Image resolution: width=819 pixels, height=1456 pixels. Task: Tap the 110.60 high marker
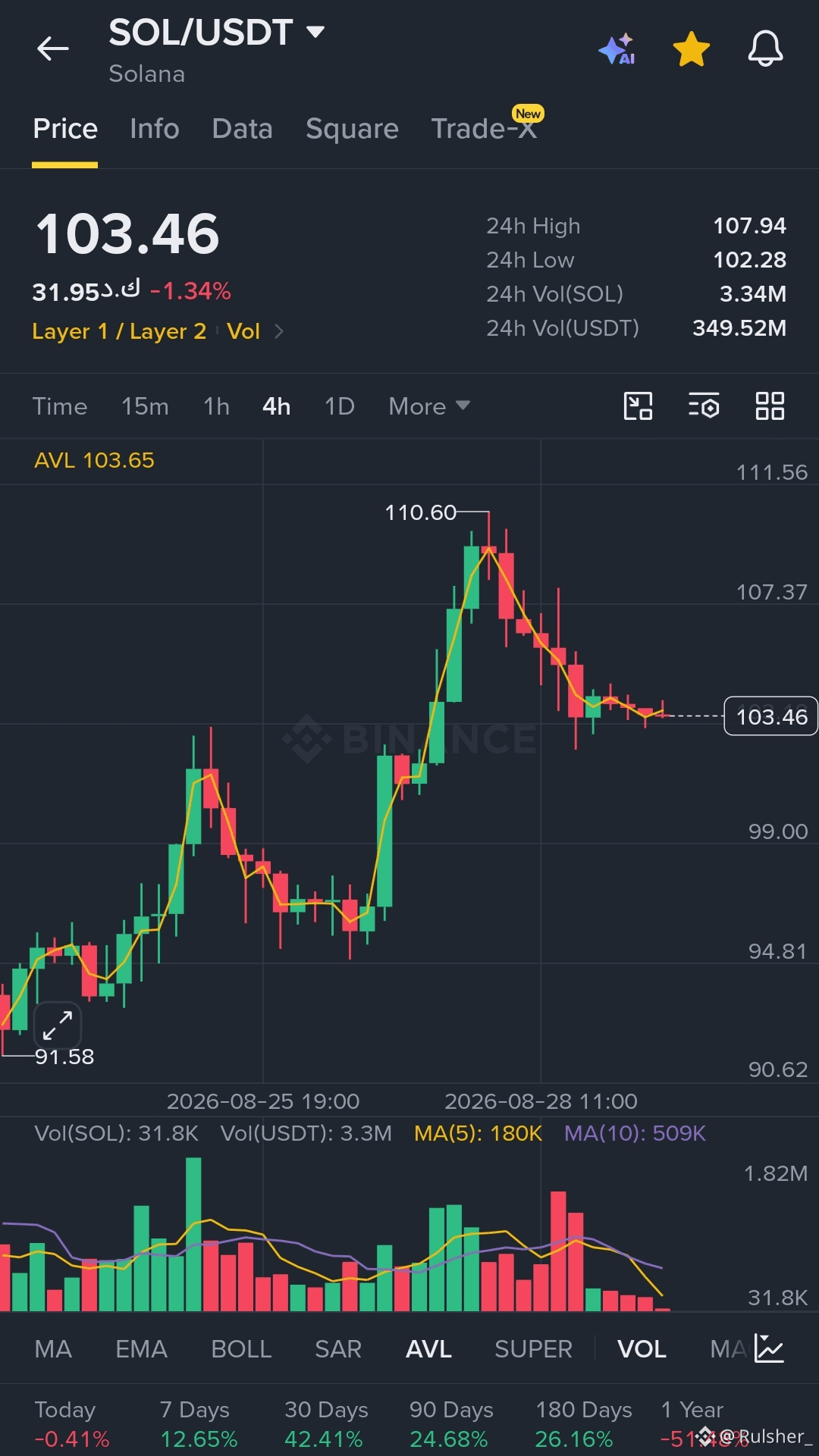[420, 512]
